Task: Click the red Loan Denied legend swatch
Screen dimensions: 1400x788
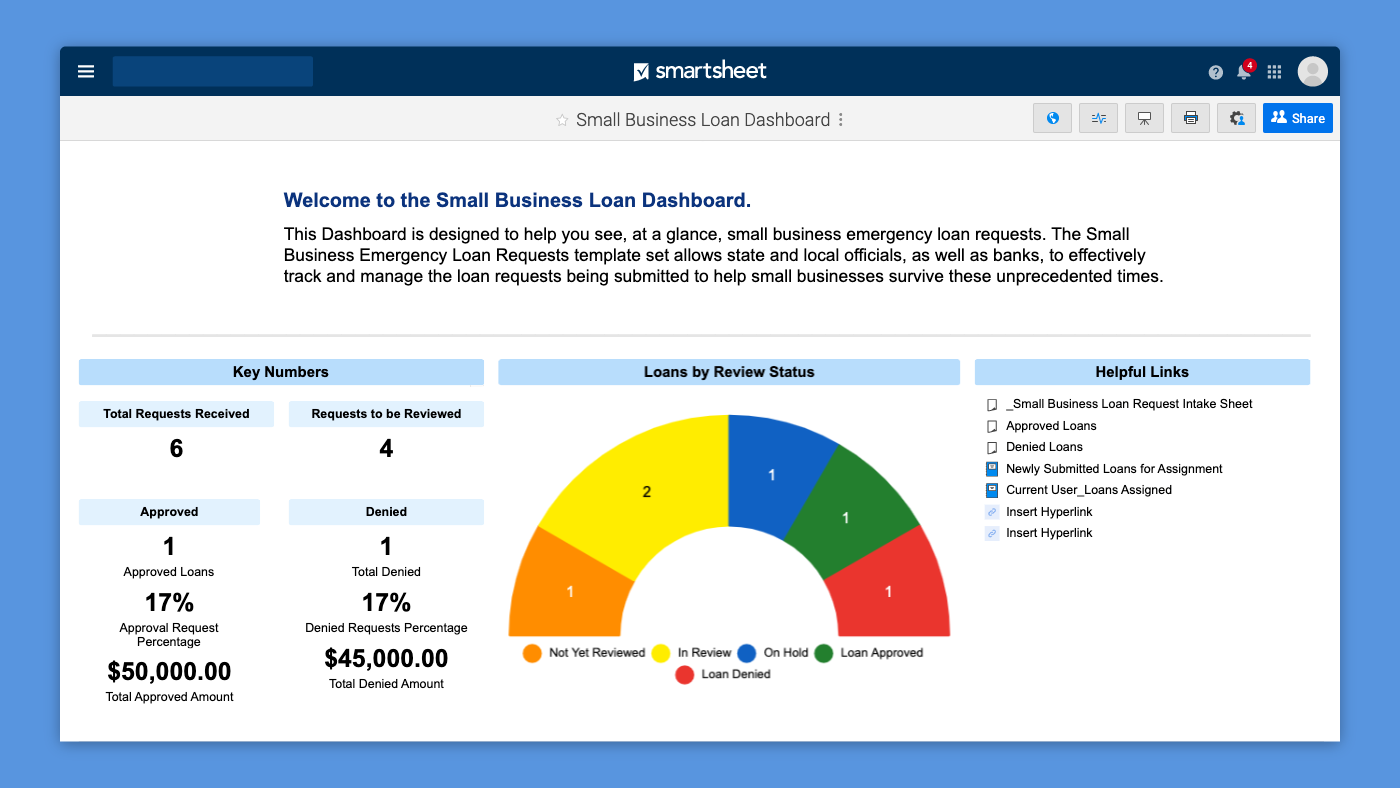Action: (x=684, y=675)
